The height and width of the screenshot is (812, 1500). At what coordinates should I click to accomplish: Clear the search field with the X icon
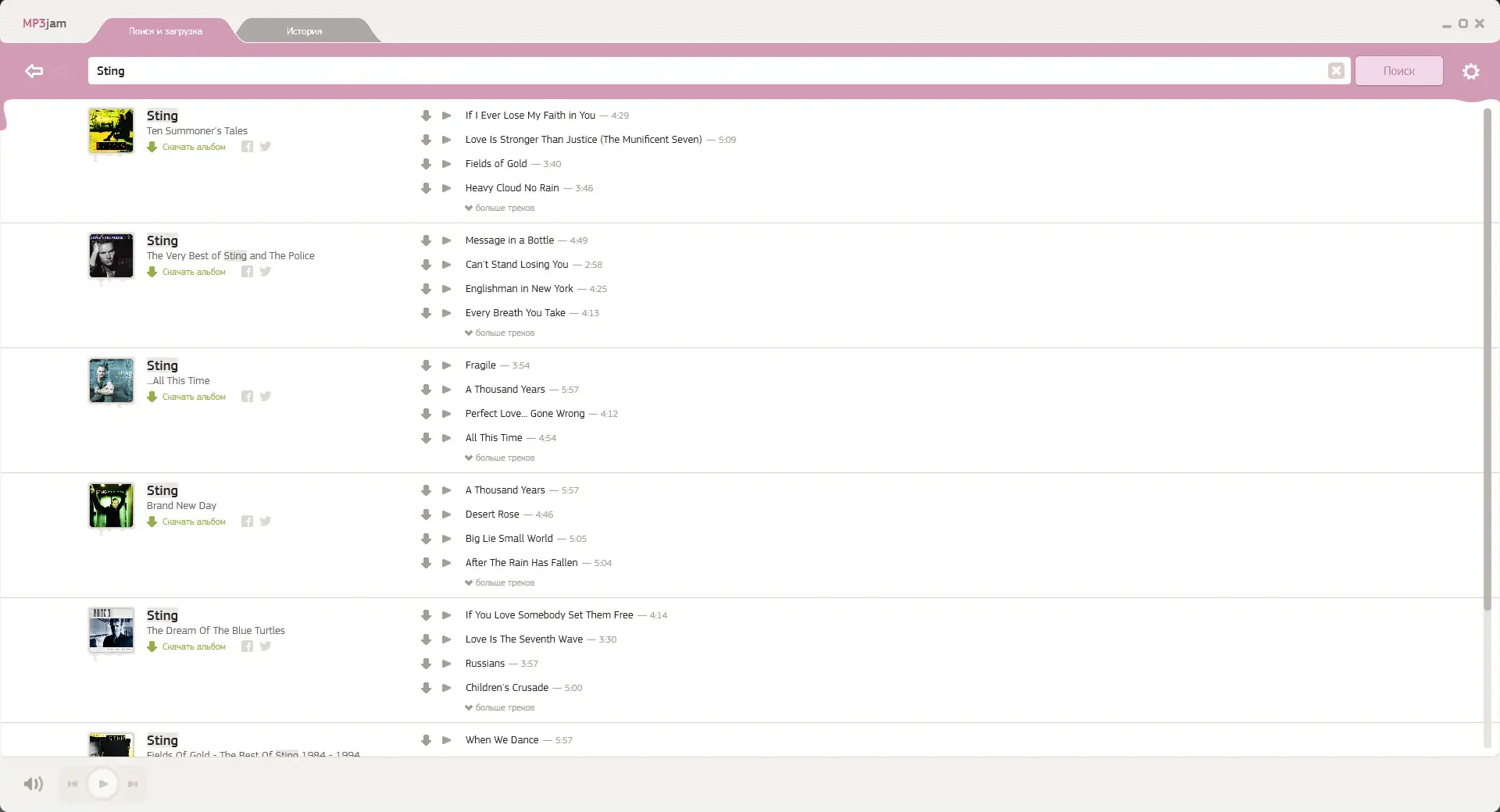(1336, 71)
